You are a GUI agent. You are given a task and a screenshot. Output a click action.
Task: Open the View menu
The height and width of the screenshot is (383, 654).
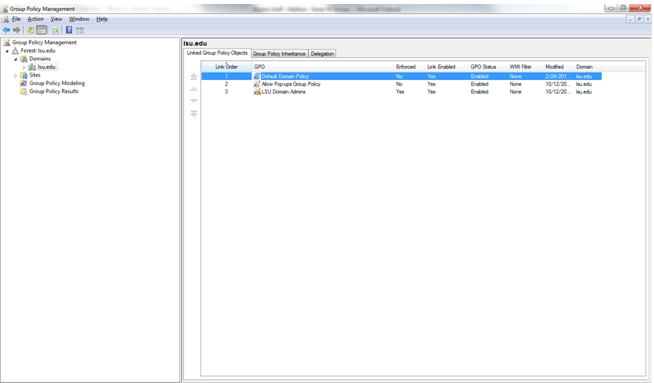(56, 19)
